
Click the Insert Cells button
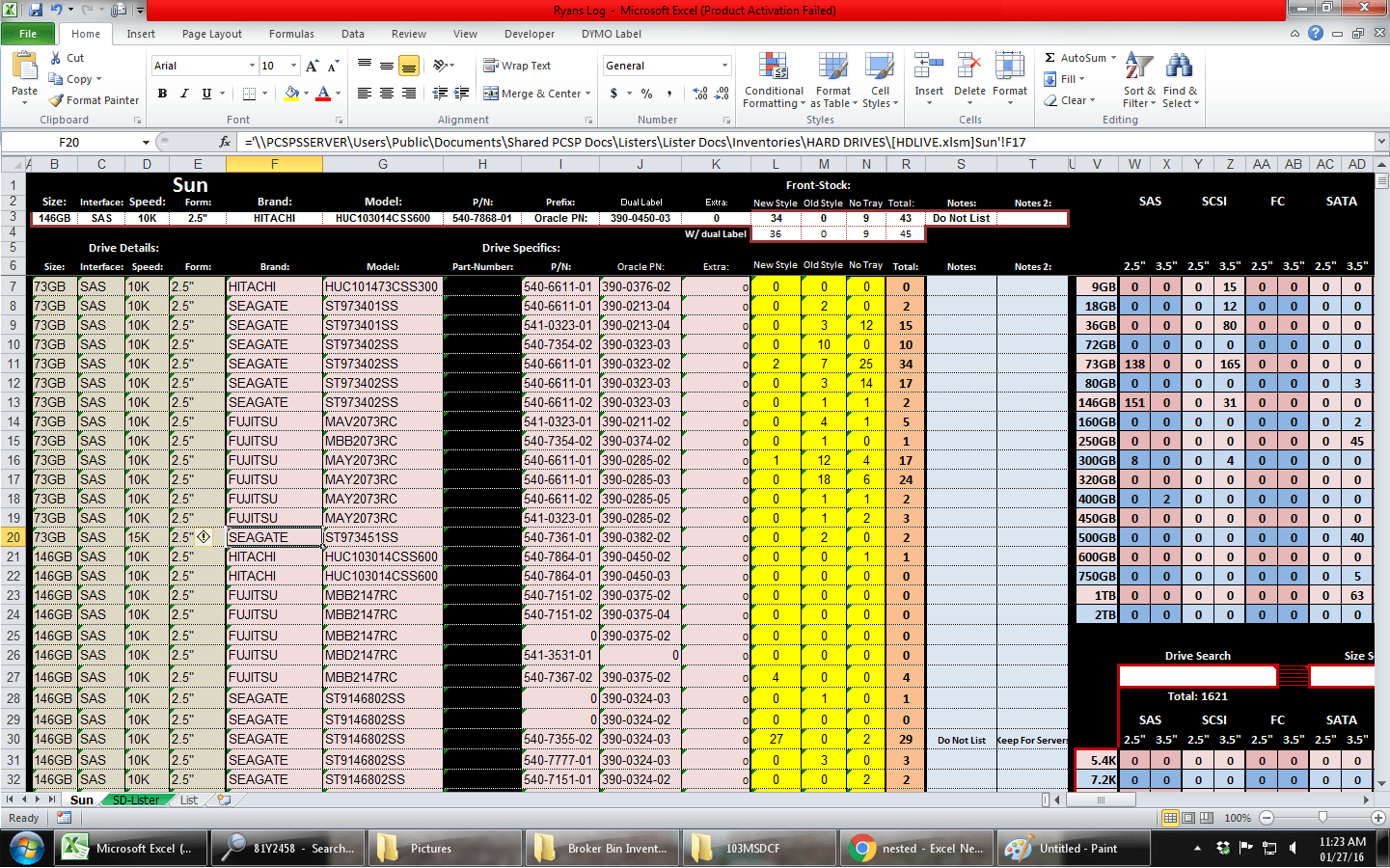928,77
